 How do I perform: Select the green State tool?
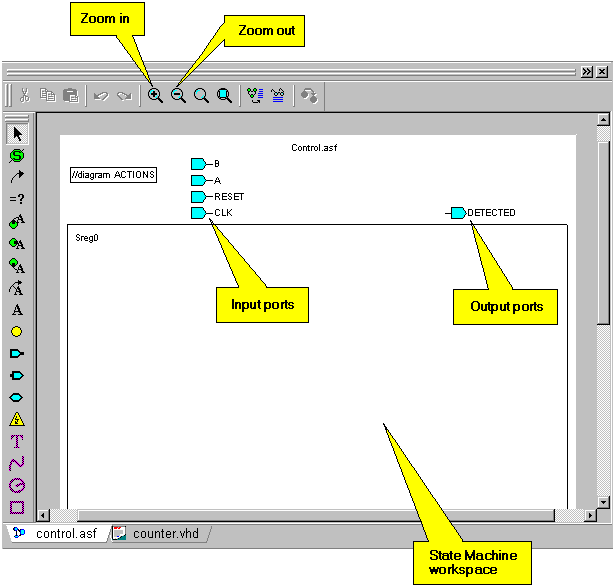[x=17, y=156]
